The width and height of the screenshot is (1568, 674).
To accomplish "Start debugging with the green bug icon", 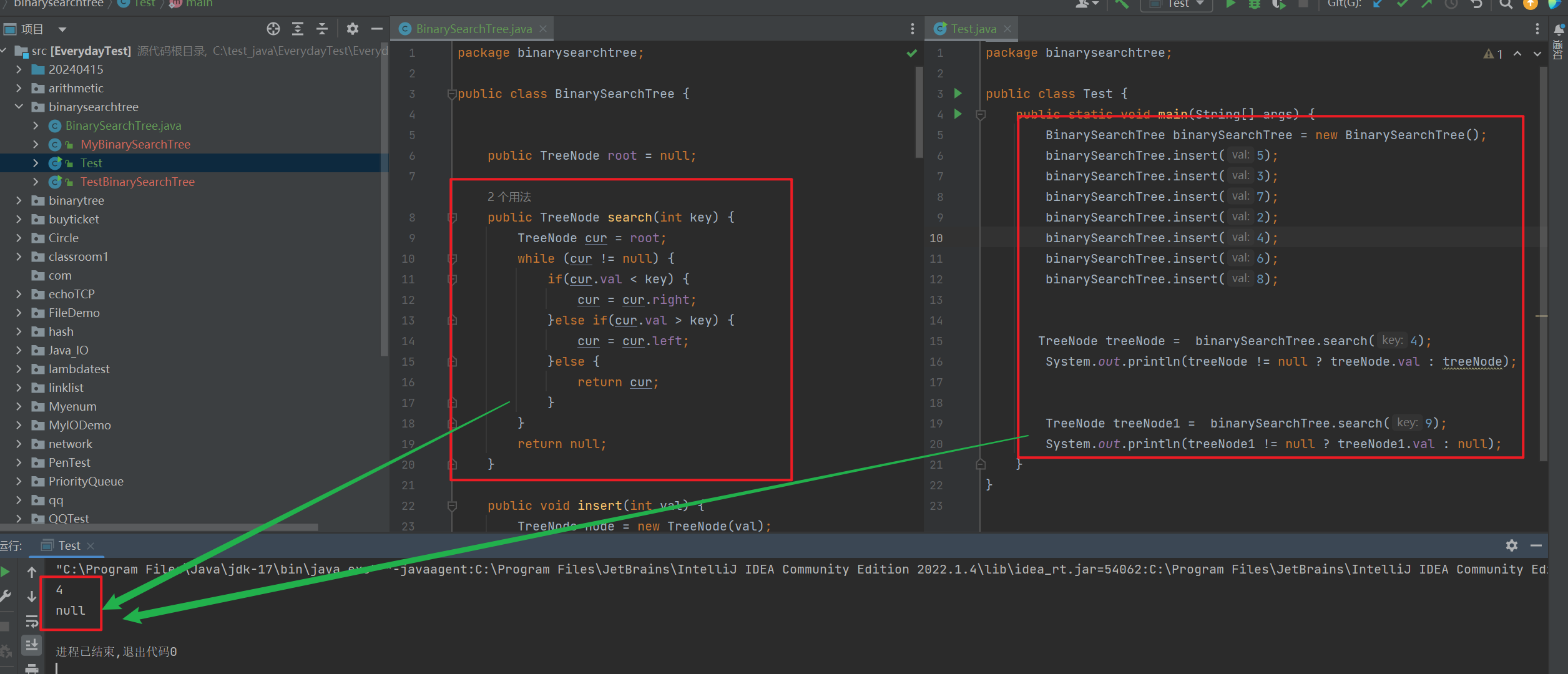I will pyautogui.click(x=1254, y=4).
